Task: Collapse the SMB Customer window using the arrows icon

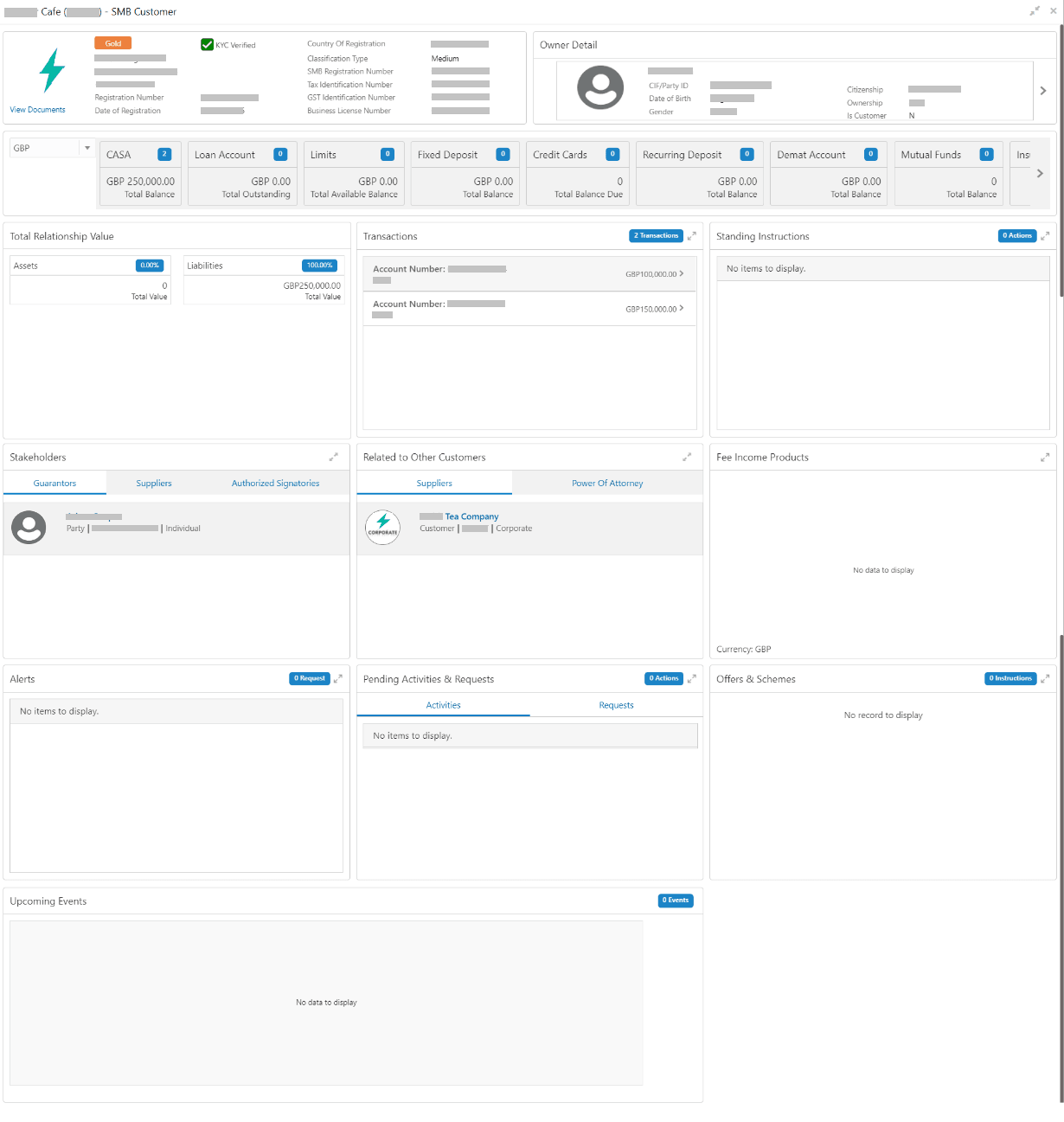Action: pos(1035,11)
